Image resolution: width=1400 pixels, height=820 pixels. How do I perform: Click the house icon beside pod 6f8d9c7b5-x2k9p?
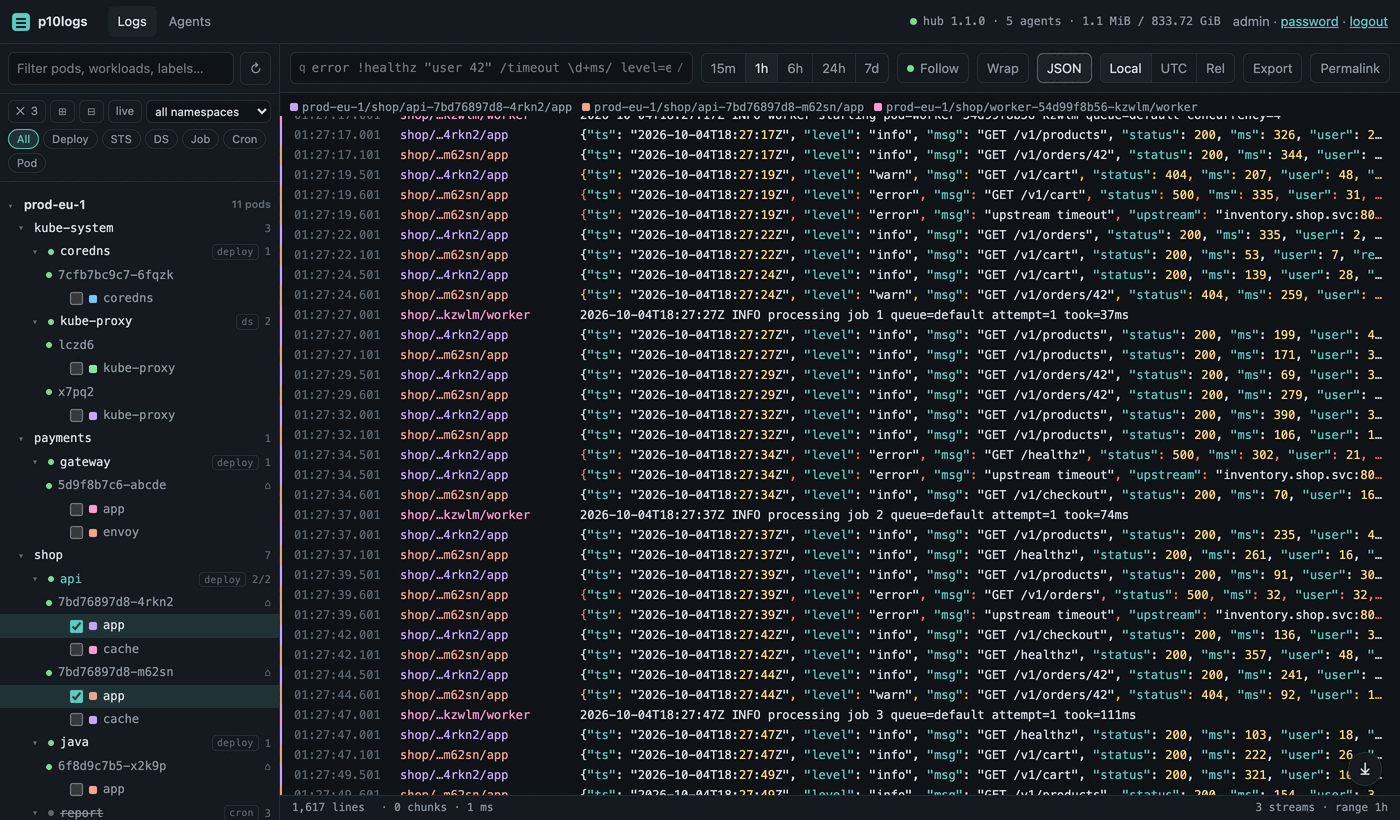click(x=267, y=766)
